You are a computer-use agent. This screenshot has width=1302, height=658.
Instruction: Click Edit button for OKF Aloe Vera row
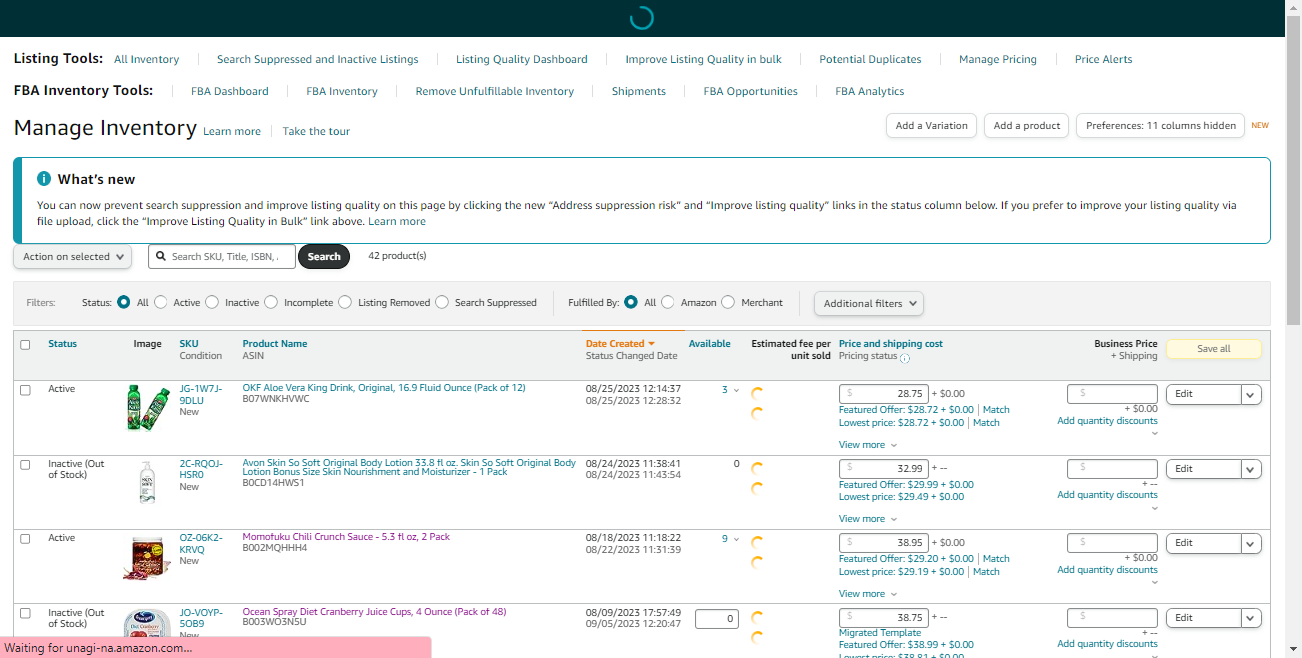click(1204, 394)
